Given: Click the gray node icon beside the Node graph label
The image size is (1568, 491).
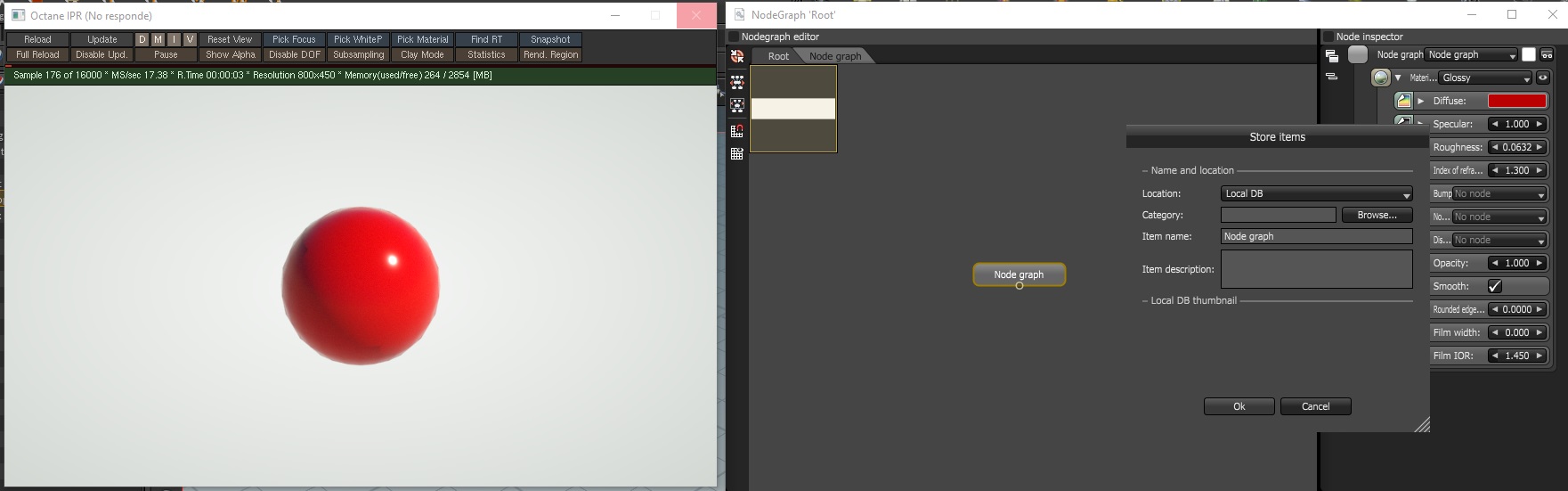Looking at the screenshot, I should (1358, 54).
